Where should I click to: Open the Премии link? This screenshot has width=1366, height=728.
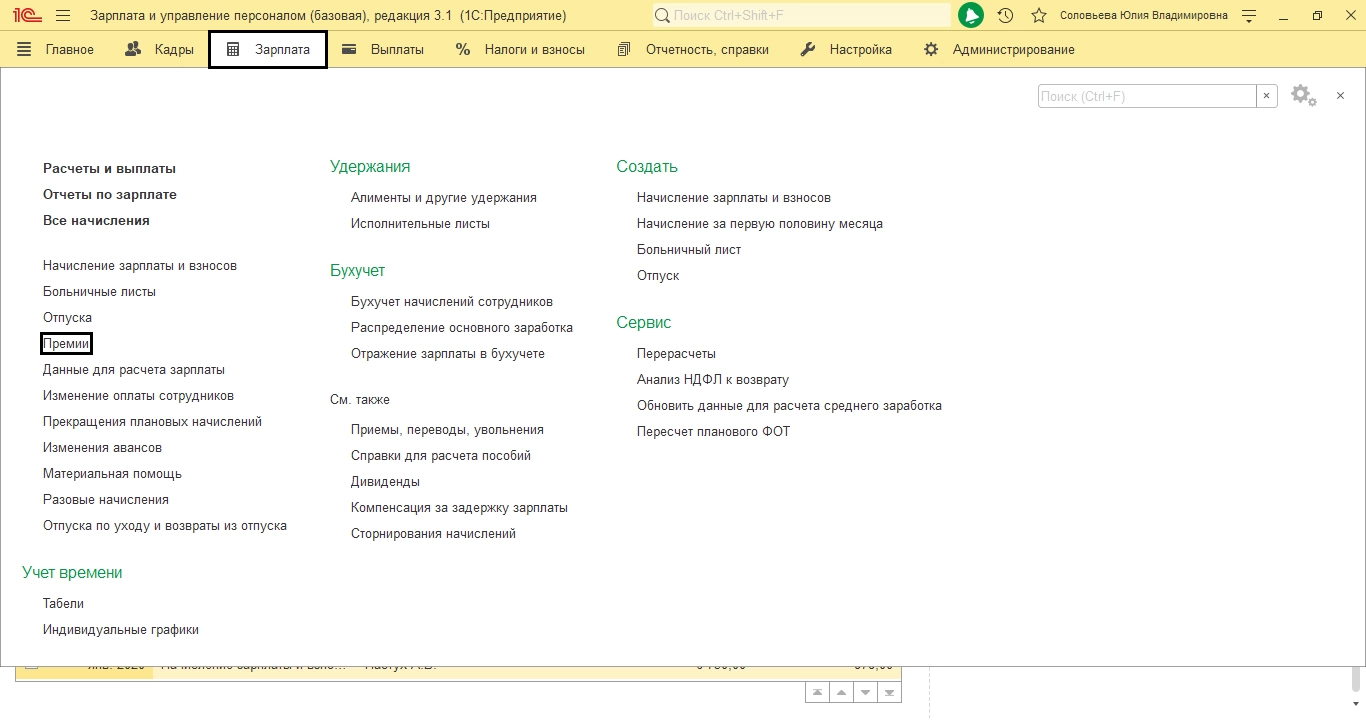click(x=66, y=343)
